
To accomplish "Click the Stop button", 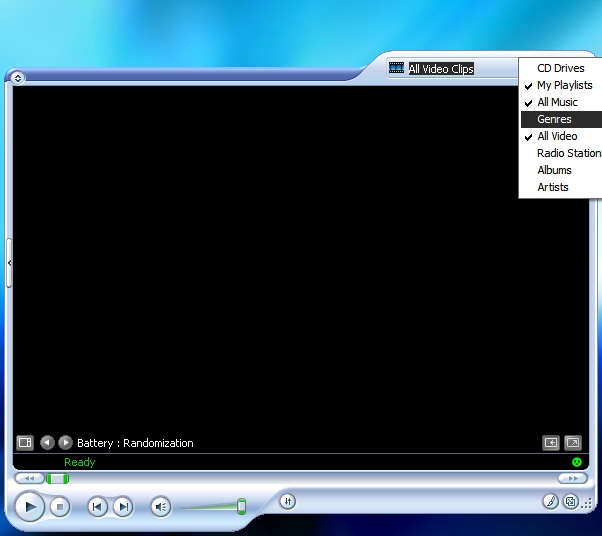I will [60, 507].
